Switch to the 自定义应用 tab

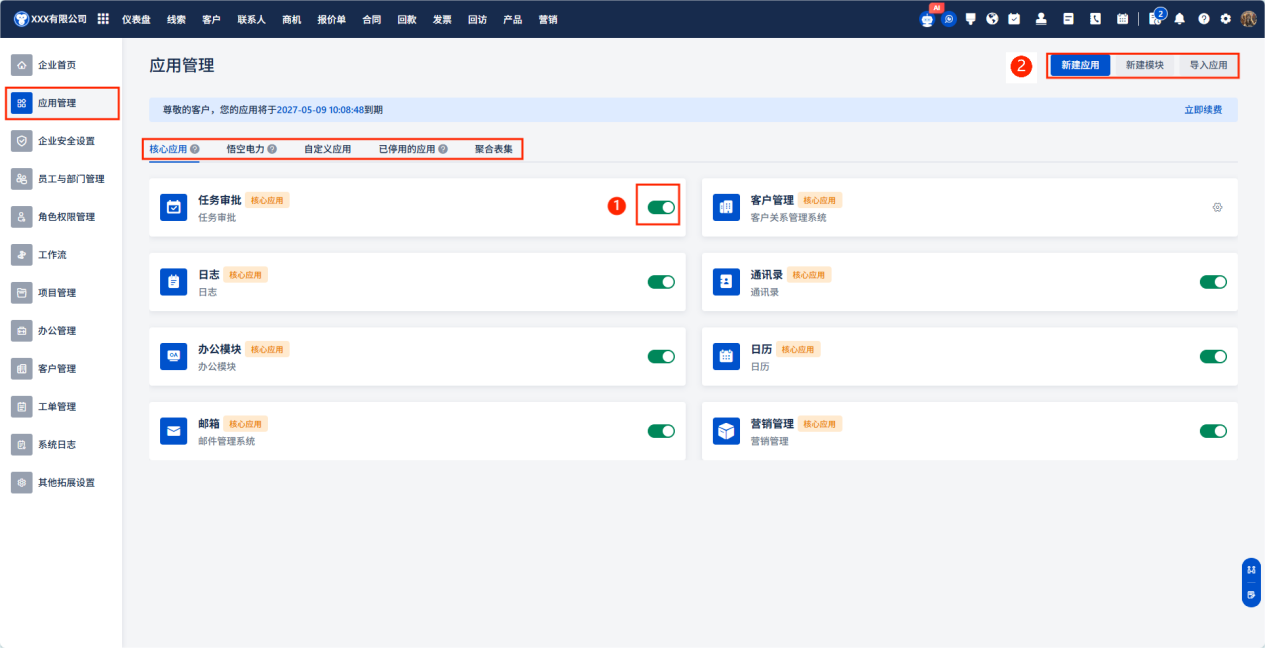327,149
